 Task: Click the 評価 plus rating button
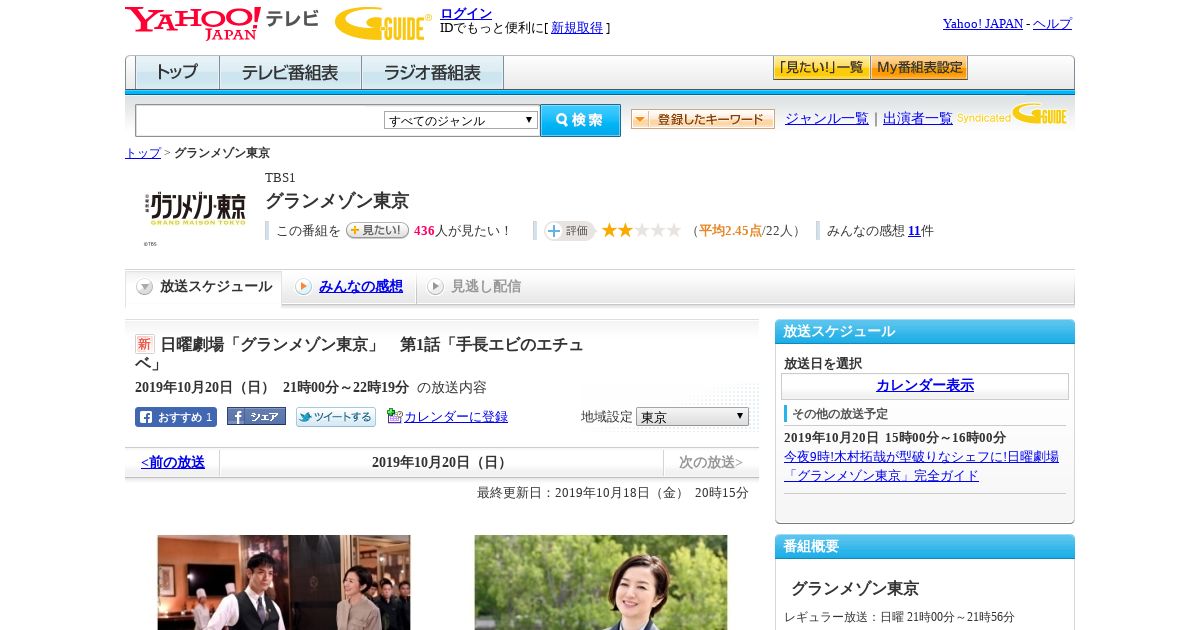(x=569, y=231)
